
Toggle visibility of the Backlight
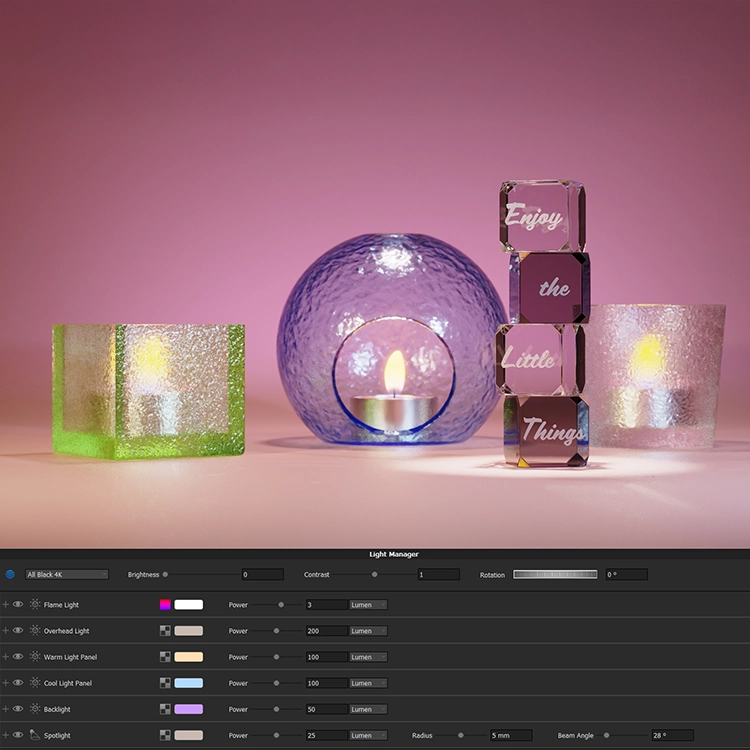(x=18, y=709)
